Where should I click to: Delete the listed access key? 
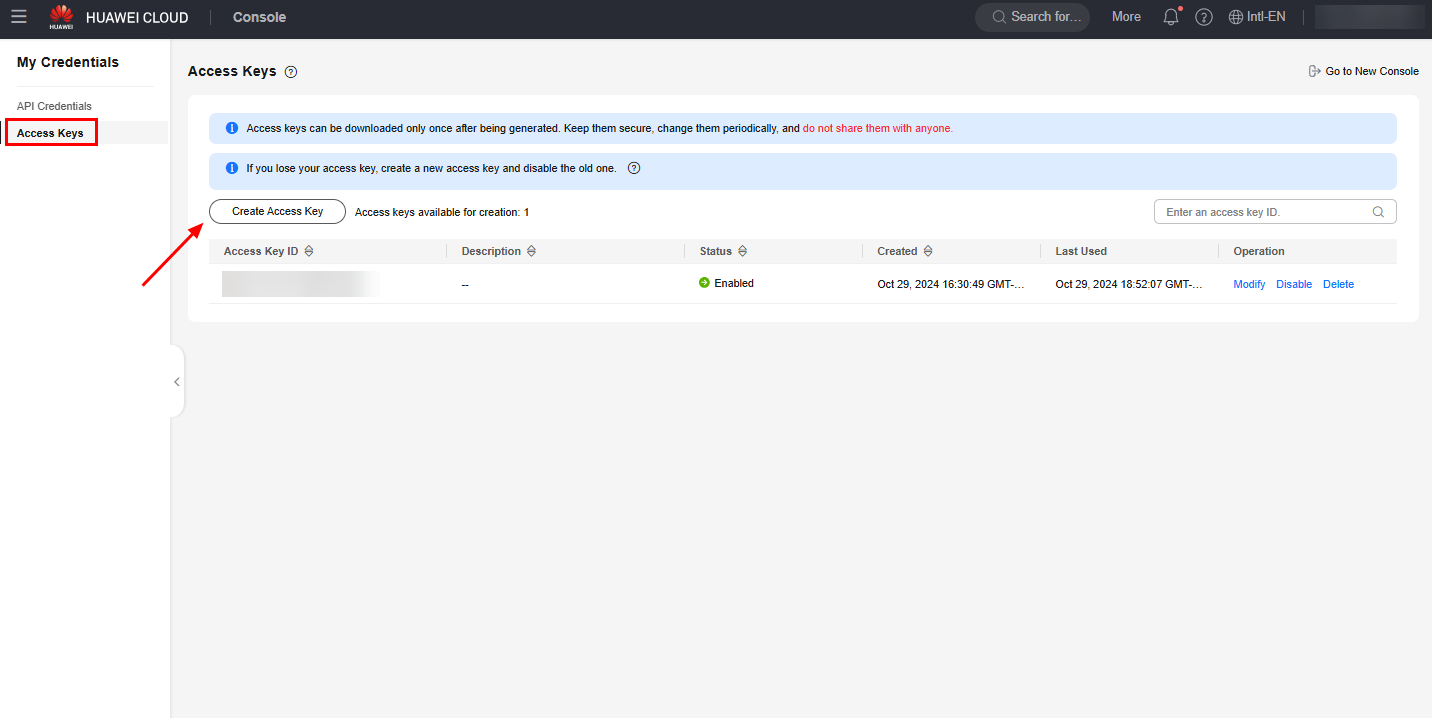[x=1338, y=284]
